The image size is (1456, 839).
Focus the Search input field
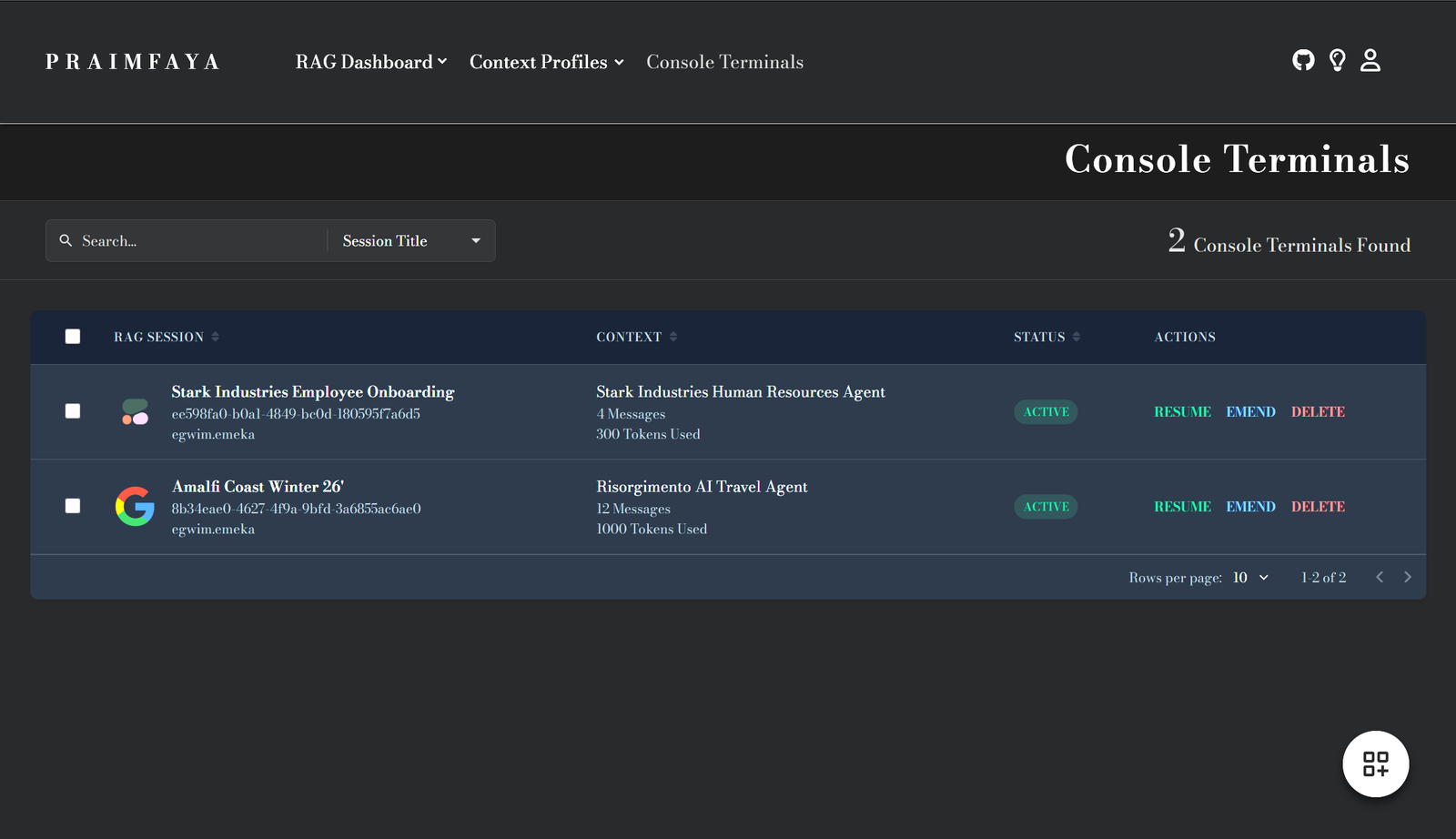(x=200, y=241)
